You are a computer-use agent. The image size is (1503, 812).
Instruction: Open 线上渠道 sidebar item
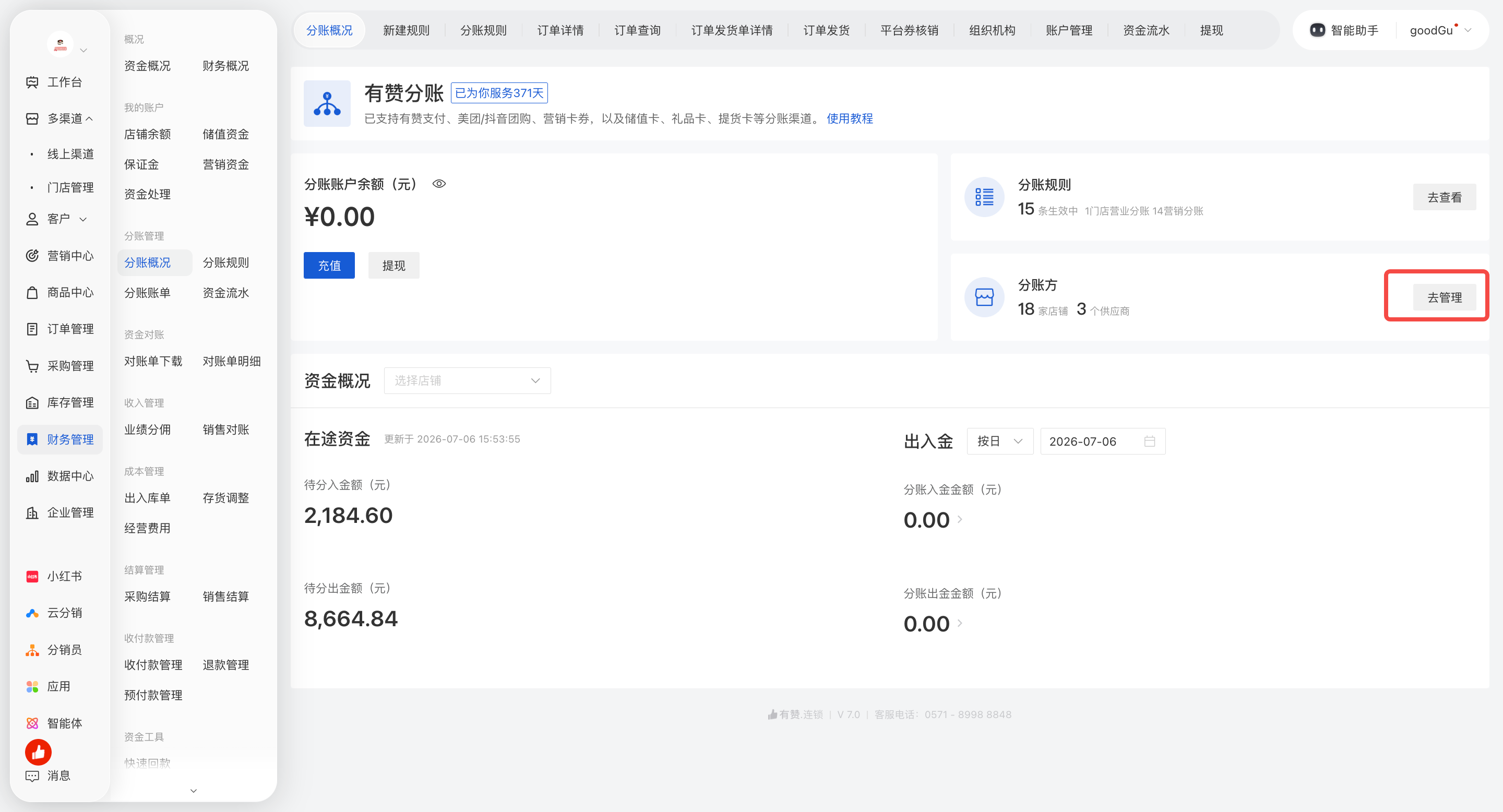70,154
